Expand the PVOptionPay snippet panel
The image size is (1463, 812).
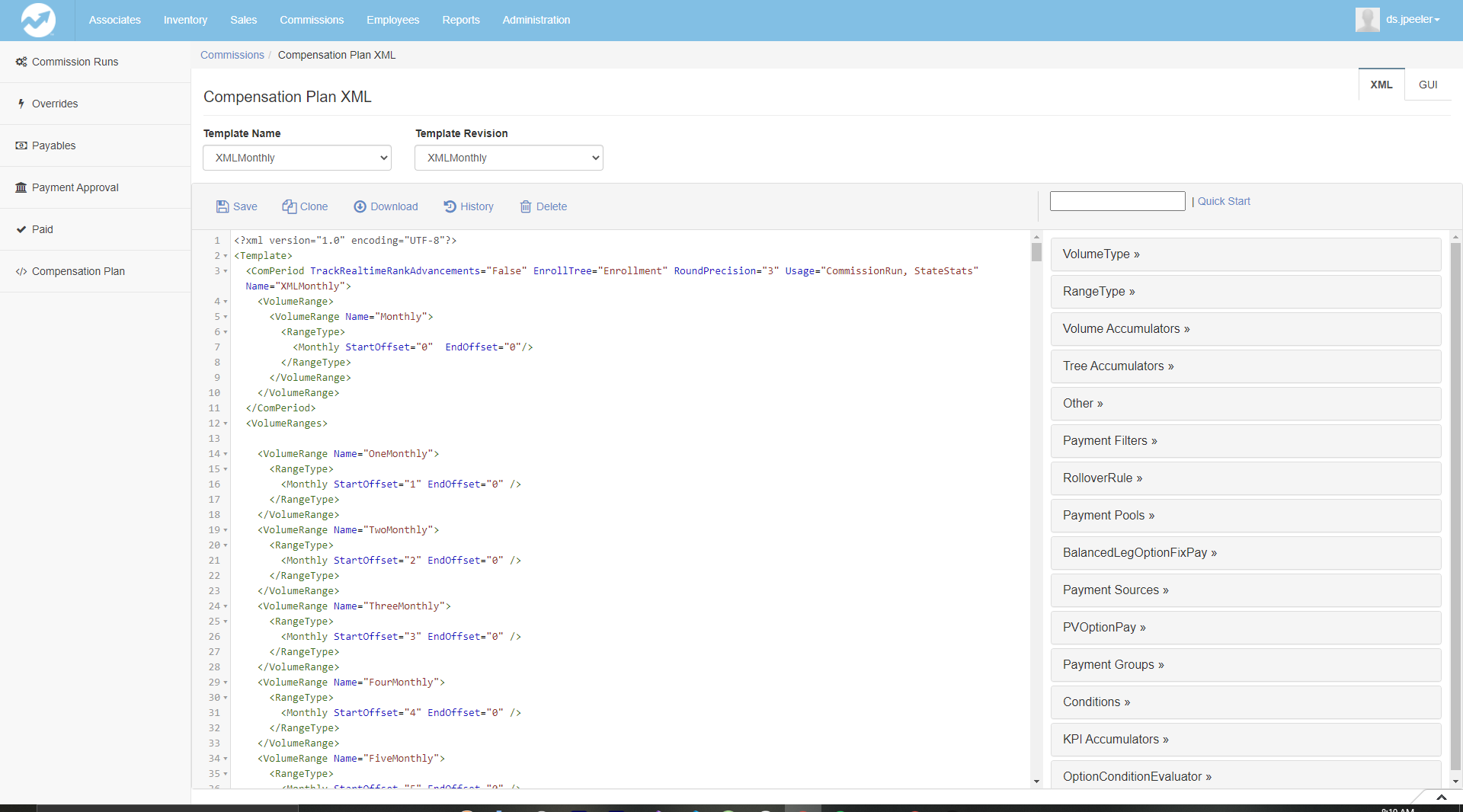pyautogui.click(x=1246, y=628)
